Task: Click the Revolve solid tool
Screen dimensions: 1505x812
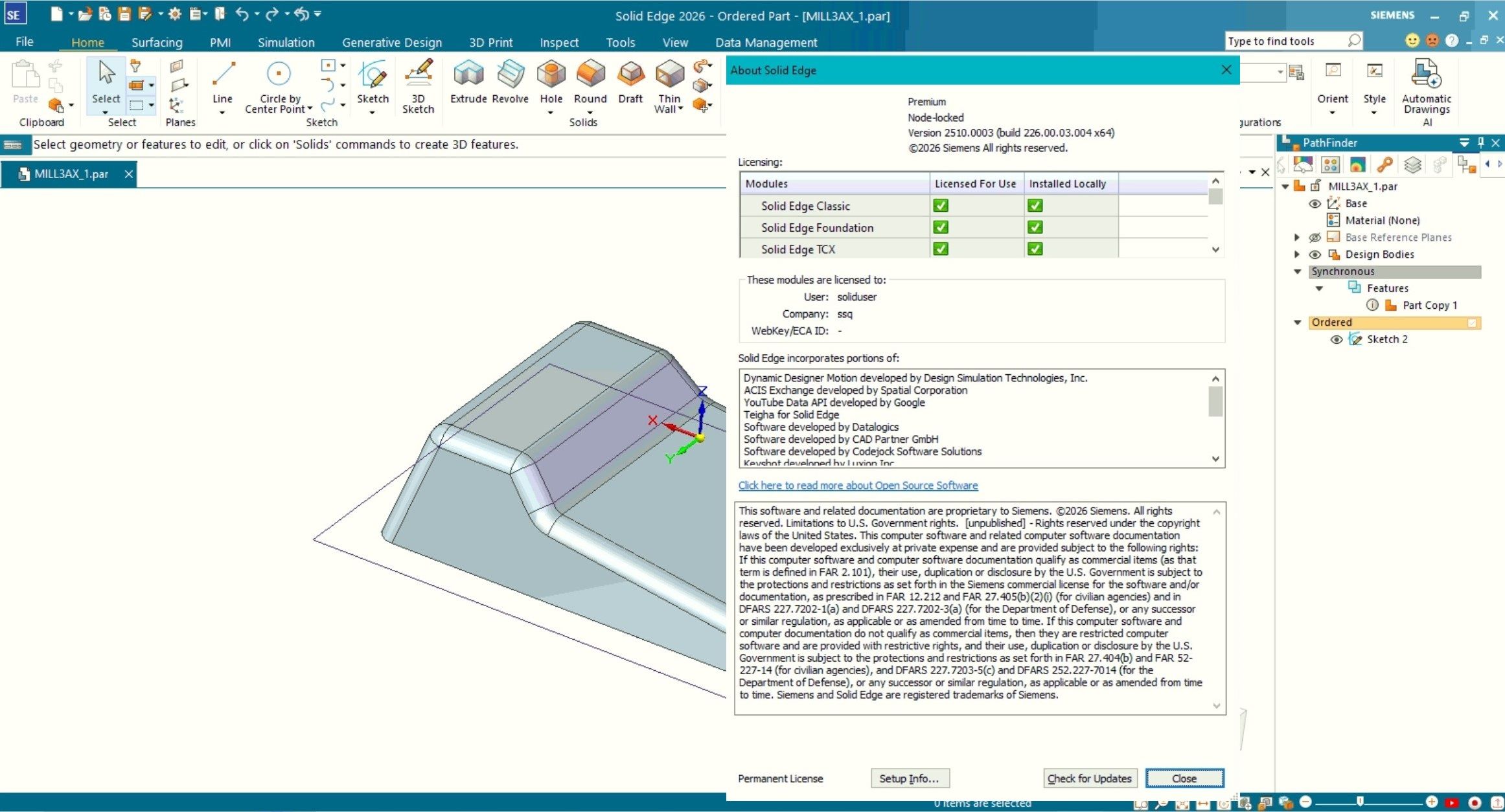Action: pos(510,81)
